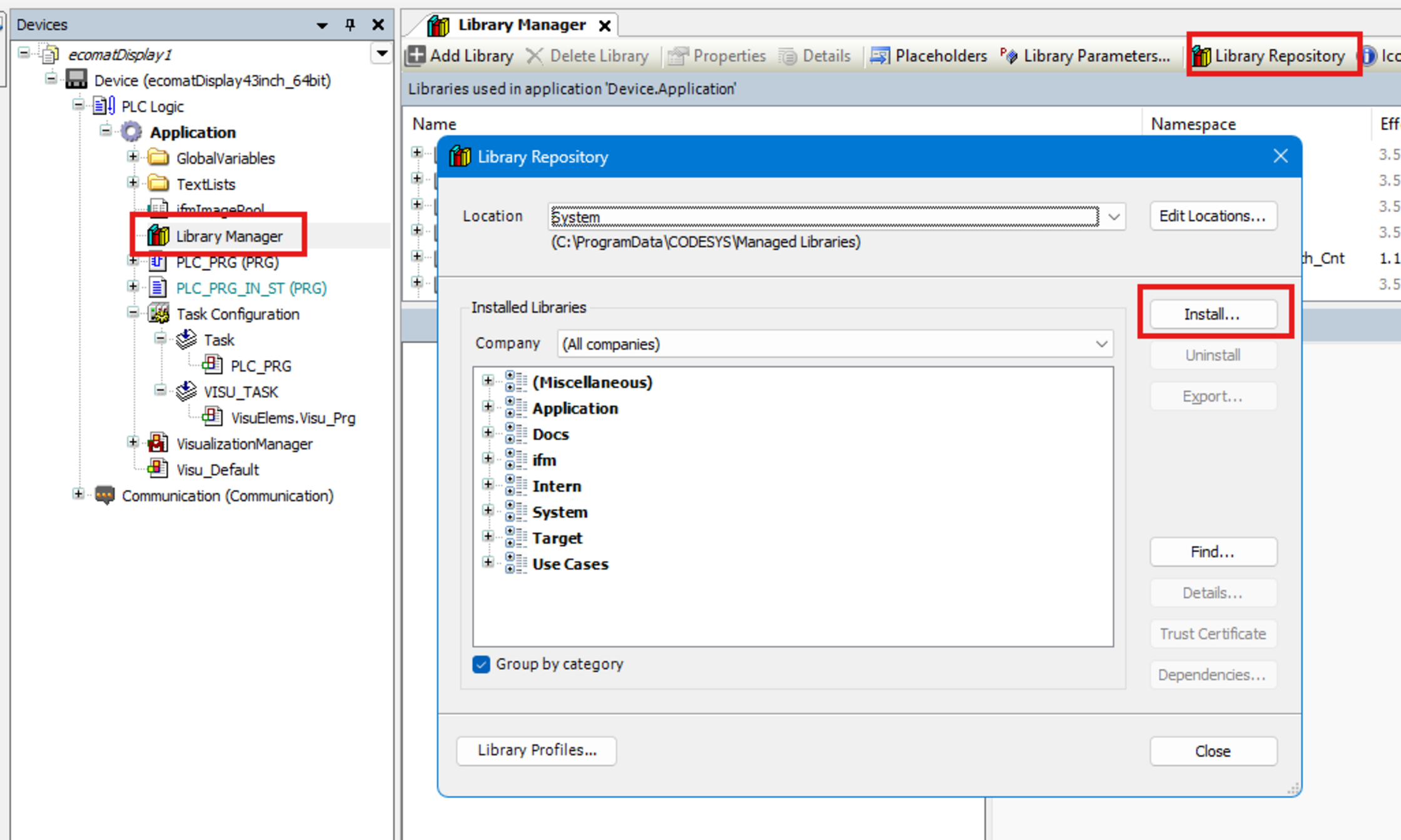1401x840 pixels.
Task: Toggle the Group by category checkbox
Action: [481, 664]
